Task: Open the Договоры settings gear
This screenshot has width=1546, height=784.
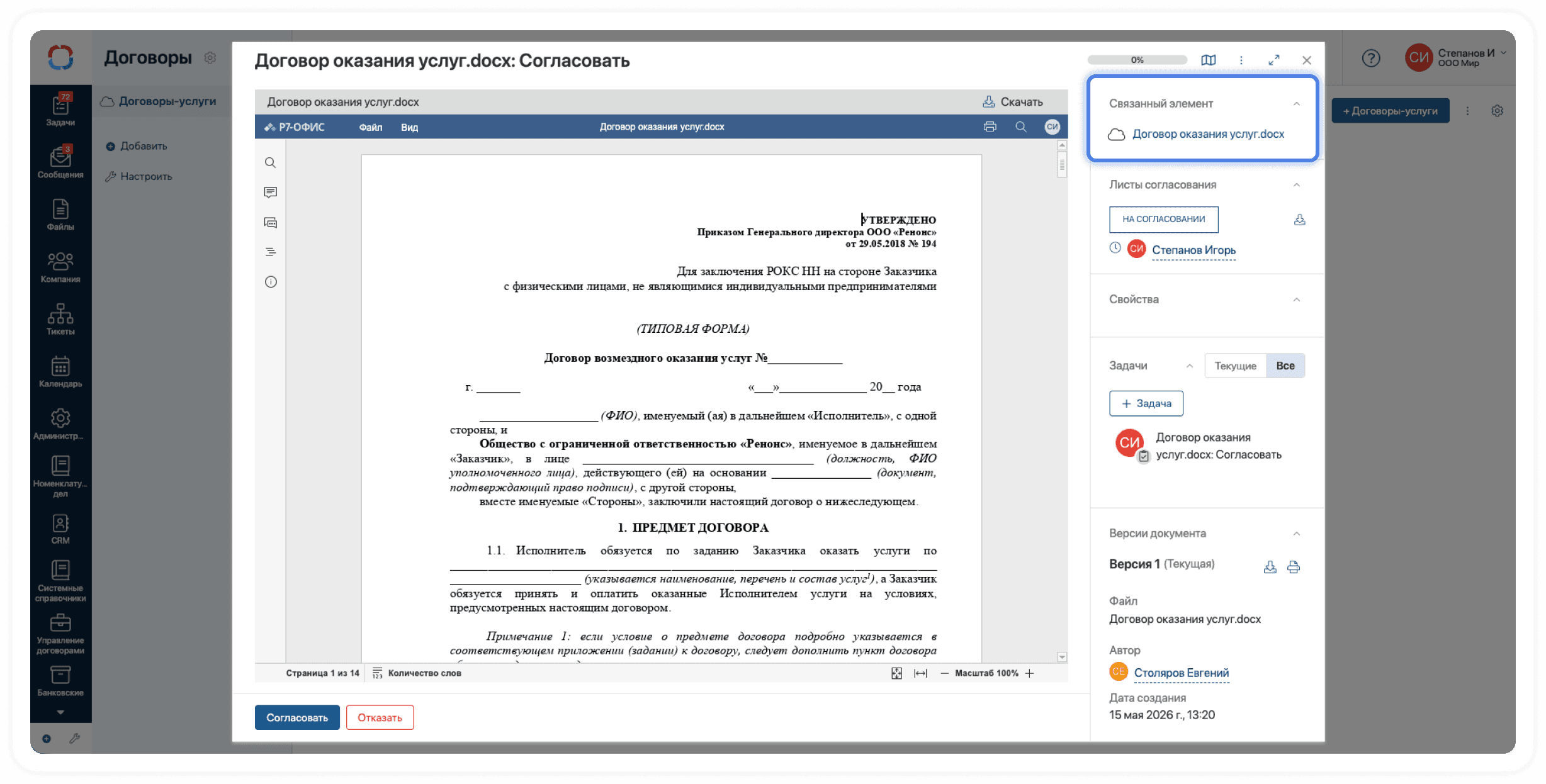Action: coord(210,58)
